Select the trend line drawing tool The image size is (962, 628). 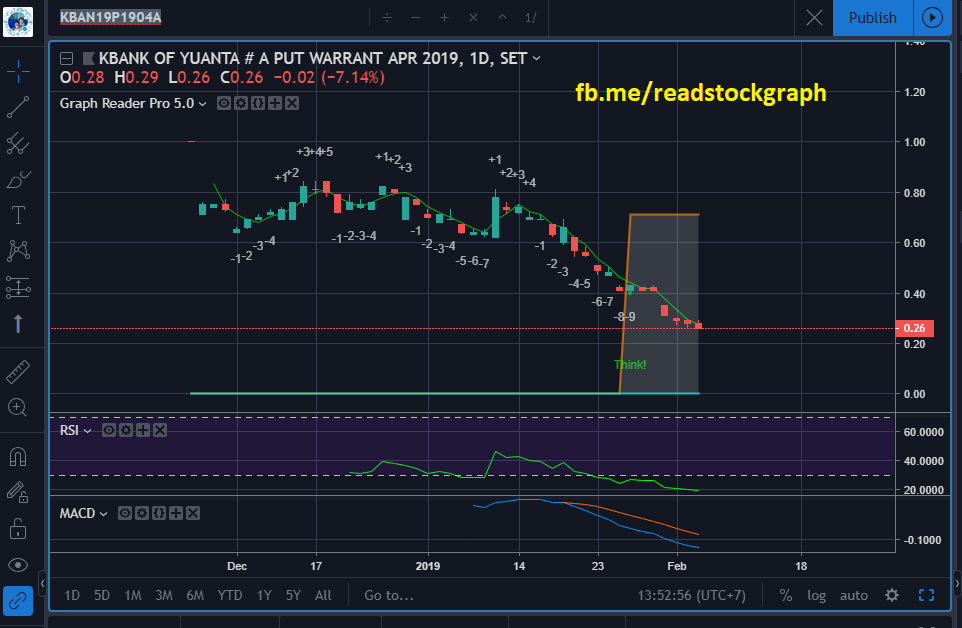click(18, 107)
